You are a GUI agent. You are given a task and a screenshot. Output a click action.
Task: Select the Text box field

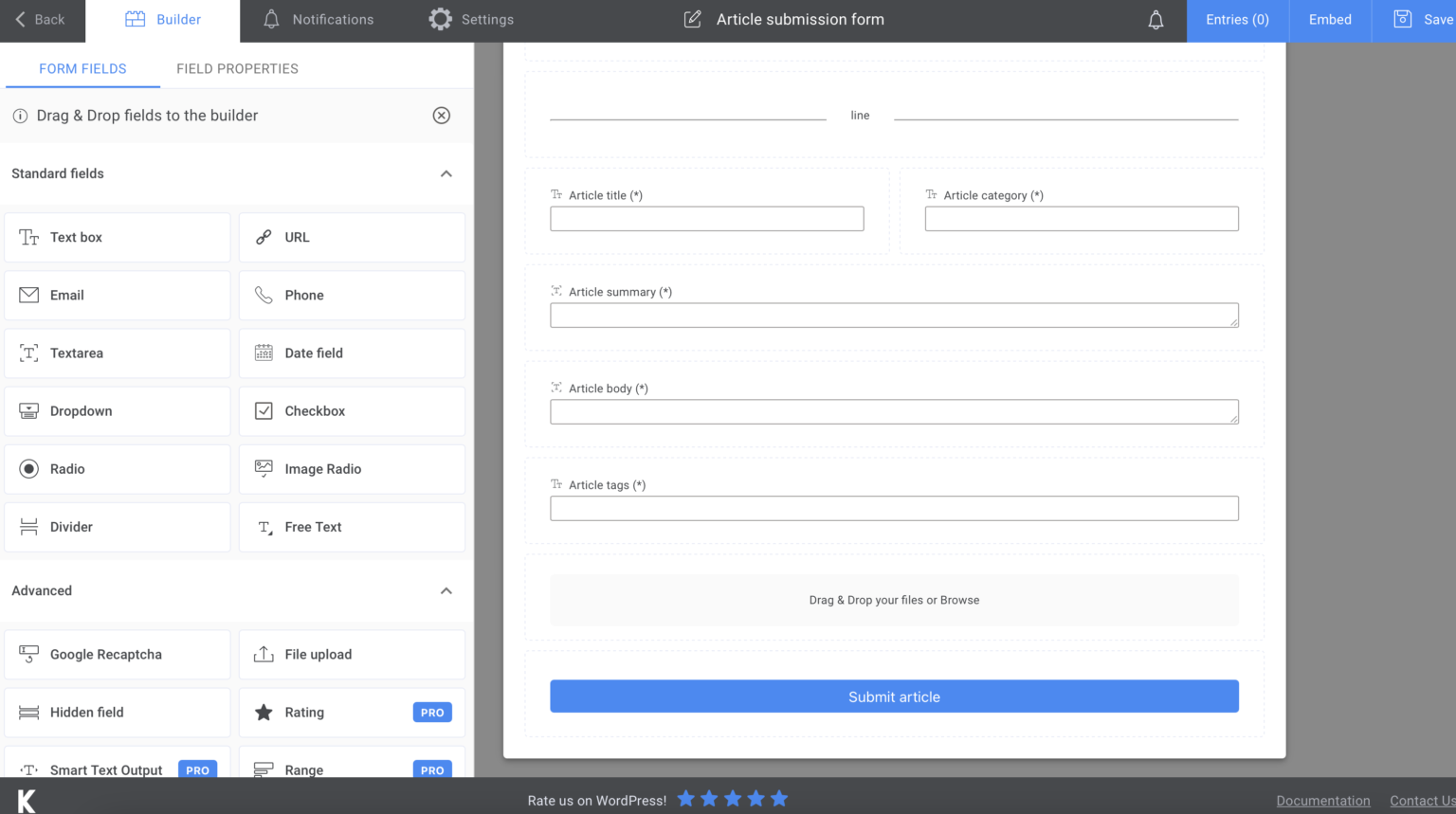(x=117, y=237)
